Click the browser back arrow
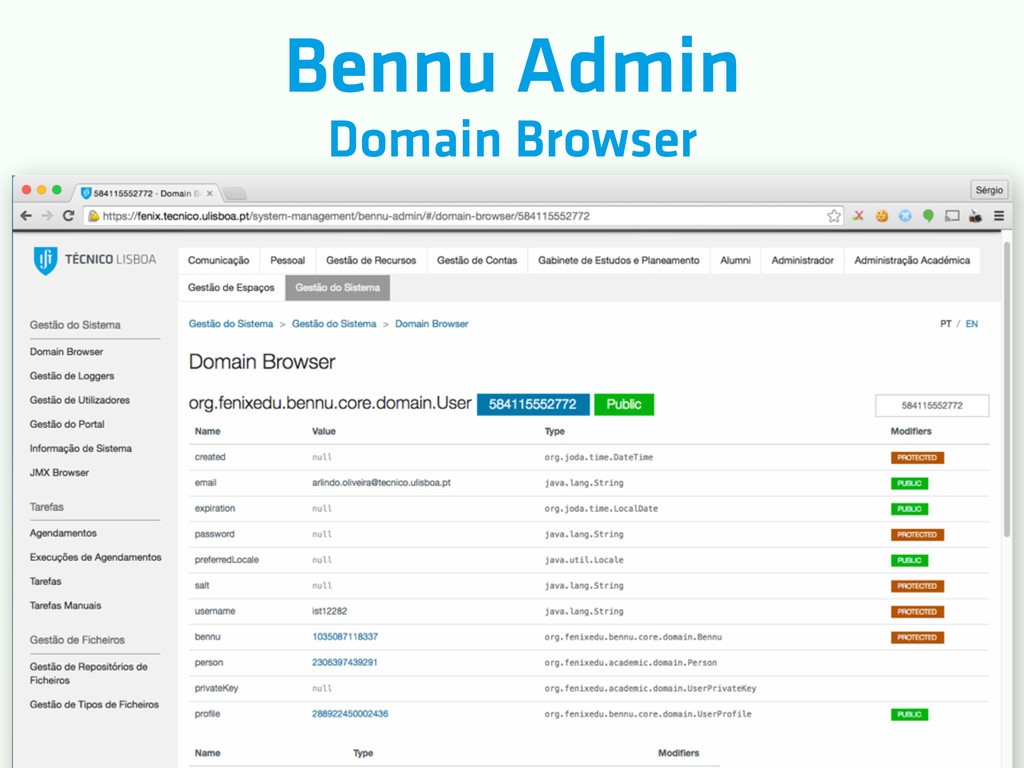This screenshot has height=768, width=1024. click(x=26, y=216)
